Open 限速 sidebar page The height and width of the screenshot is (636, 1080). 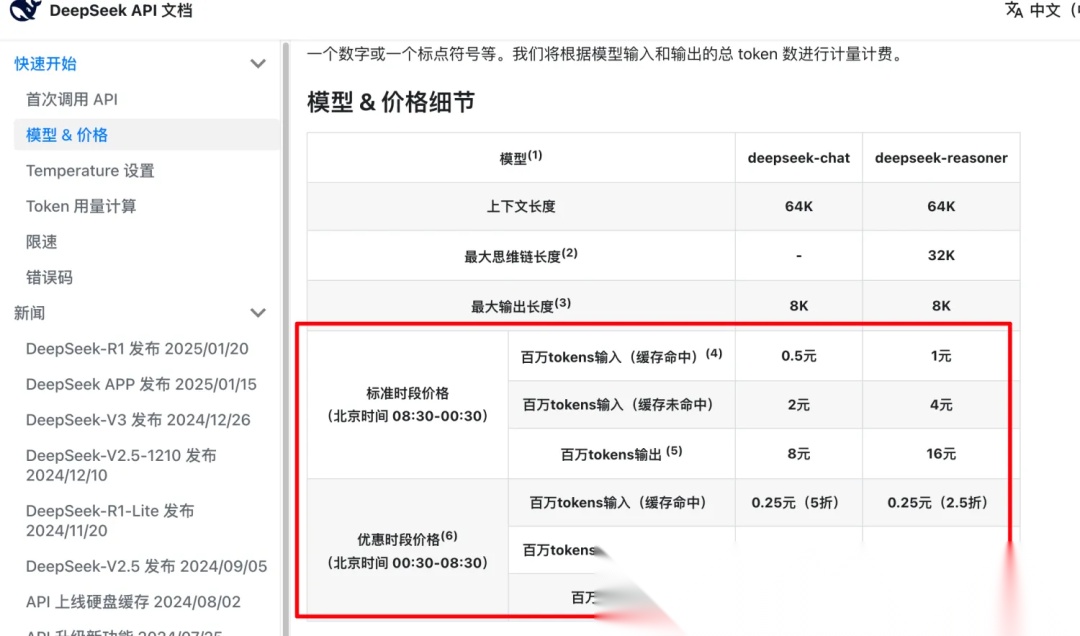[41, 242]
